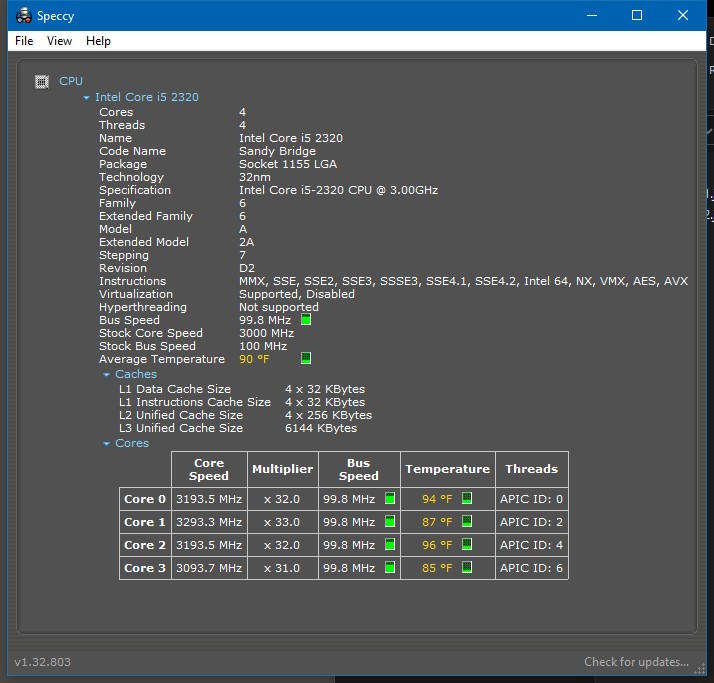Image resolution: width=714 pixels, height=683 pixels.
Task: Click the Core 3 row header
Action: pos(145,568)
